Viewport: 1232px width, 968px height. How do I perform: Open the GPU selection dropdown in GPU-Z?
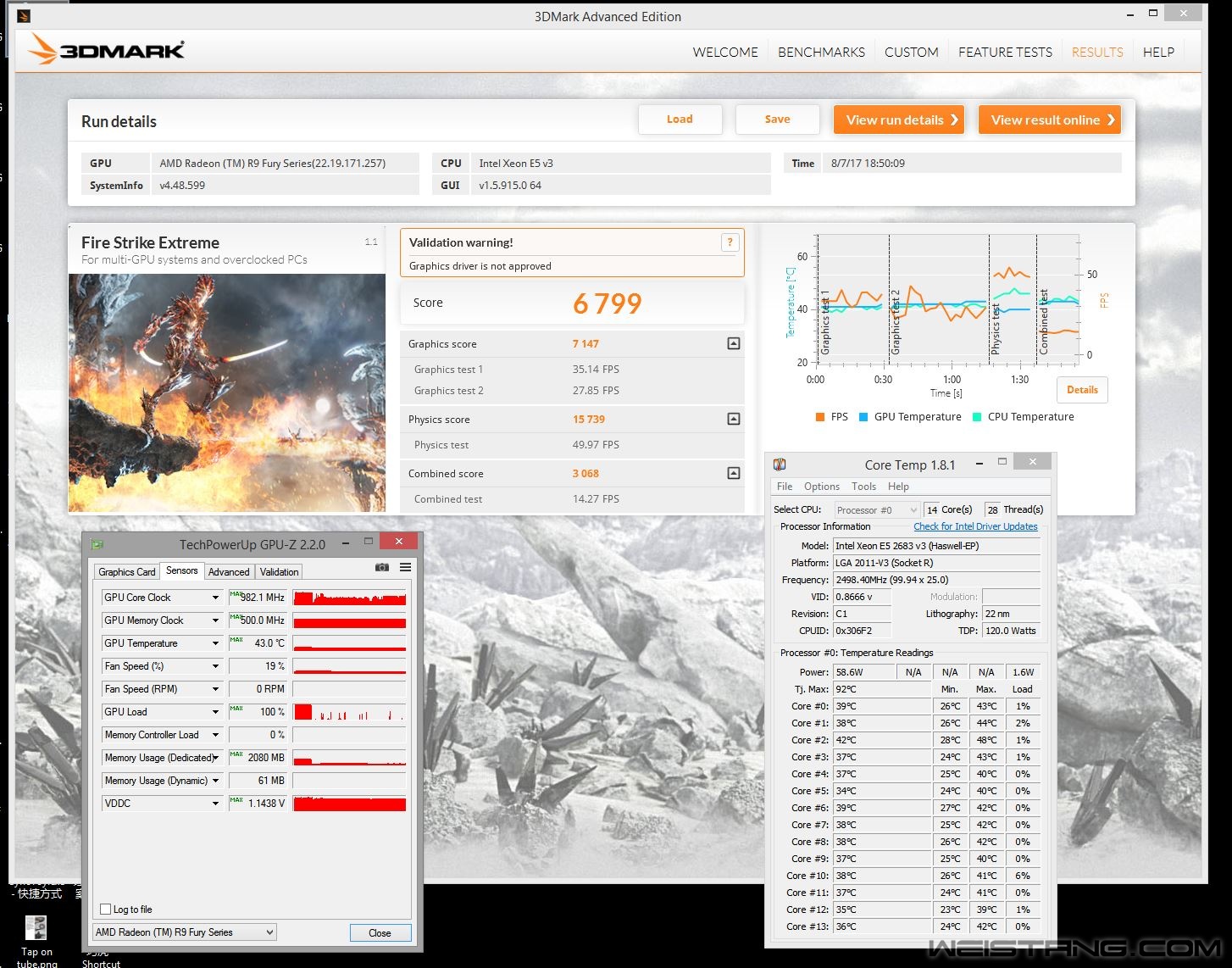tap(185, 932)
